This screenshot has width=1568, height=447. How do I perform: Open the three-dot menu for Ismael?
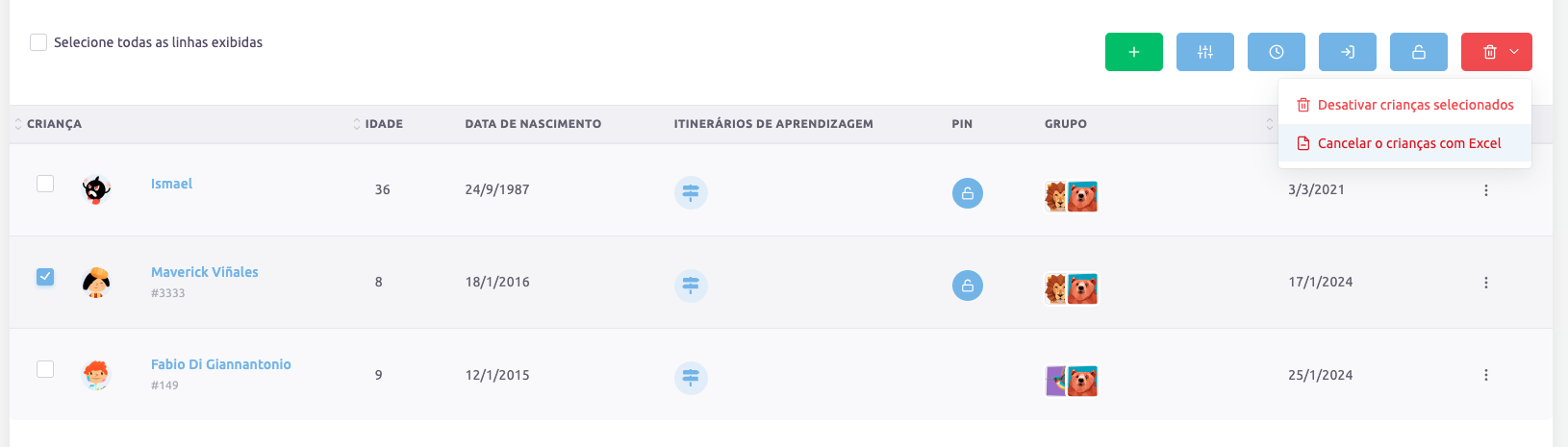point(1485,190)
